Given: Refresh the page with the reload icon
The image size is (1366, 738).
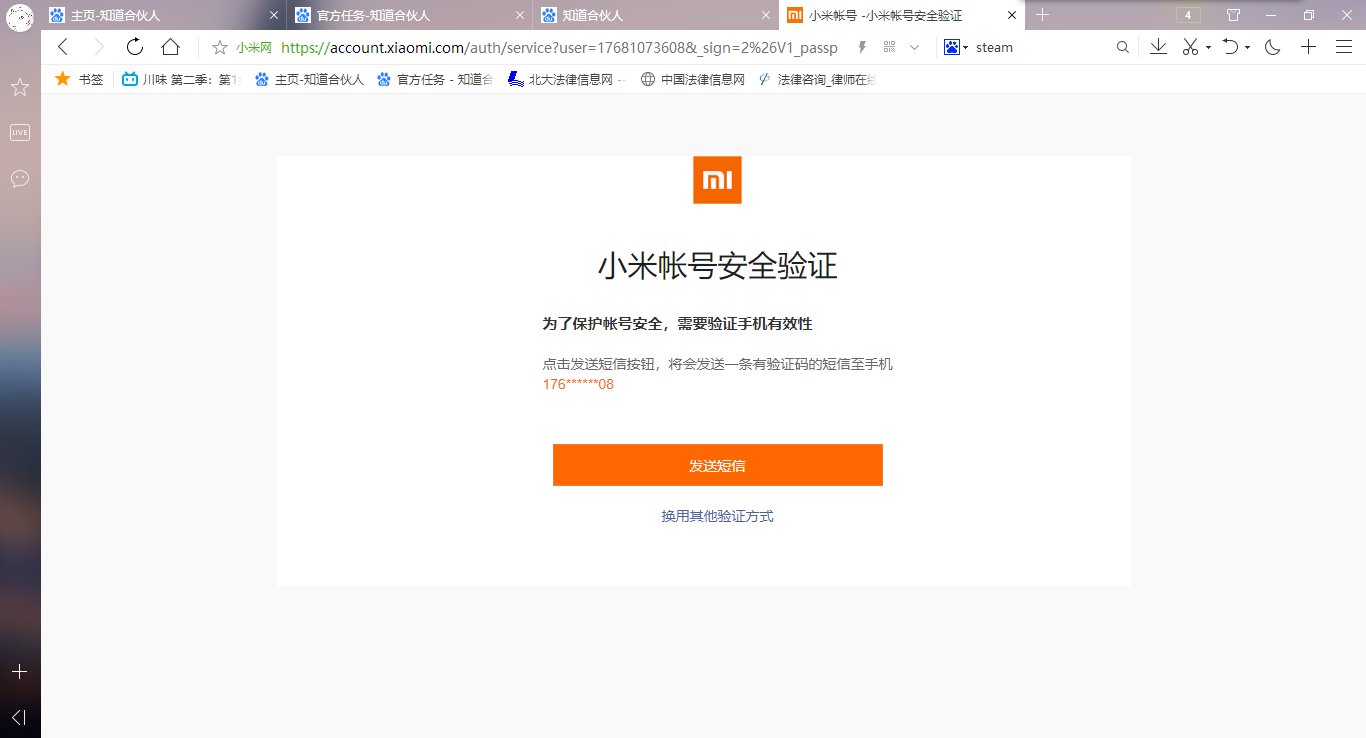Looking at the screenshot, I should (134, 46).
